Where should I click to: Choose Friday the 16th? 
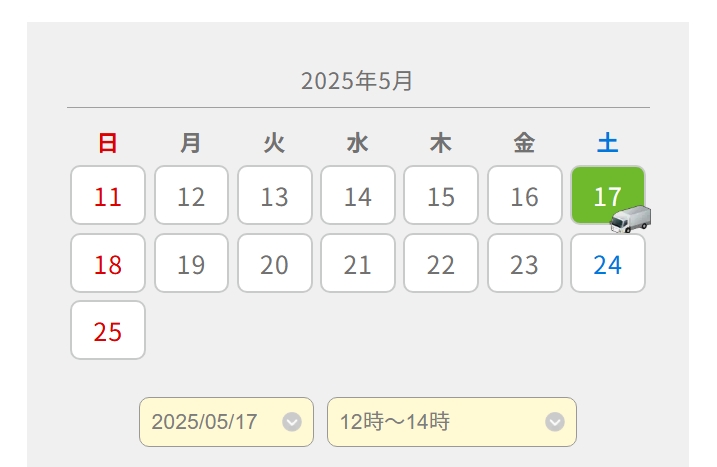[525, 195]
